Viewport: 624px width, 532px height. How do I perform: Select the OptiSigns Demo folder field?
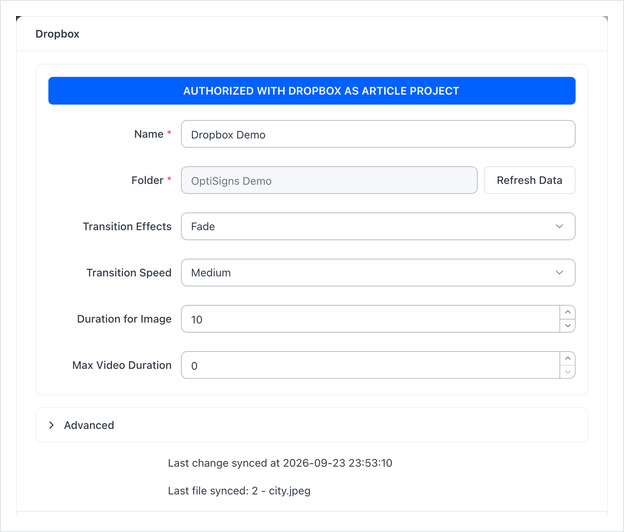(x=329, y=181)
